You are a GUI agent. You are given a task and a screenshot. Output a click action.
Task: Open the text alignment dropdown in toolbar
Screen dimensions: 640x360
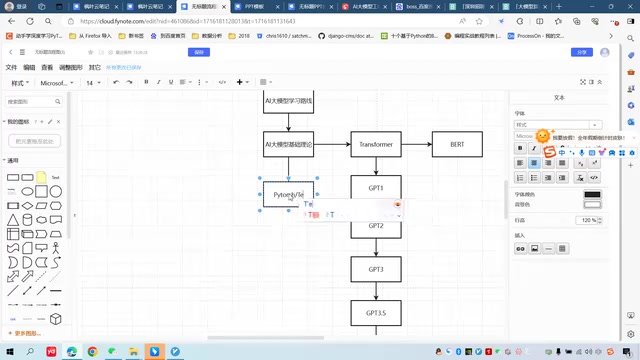(185, 82)
